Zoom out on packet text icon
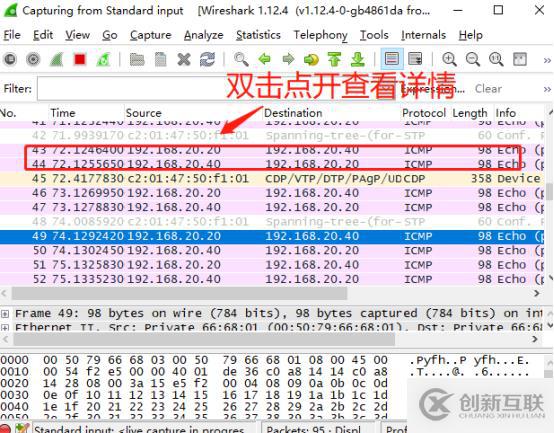 pos(473,59)
